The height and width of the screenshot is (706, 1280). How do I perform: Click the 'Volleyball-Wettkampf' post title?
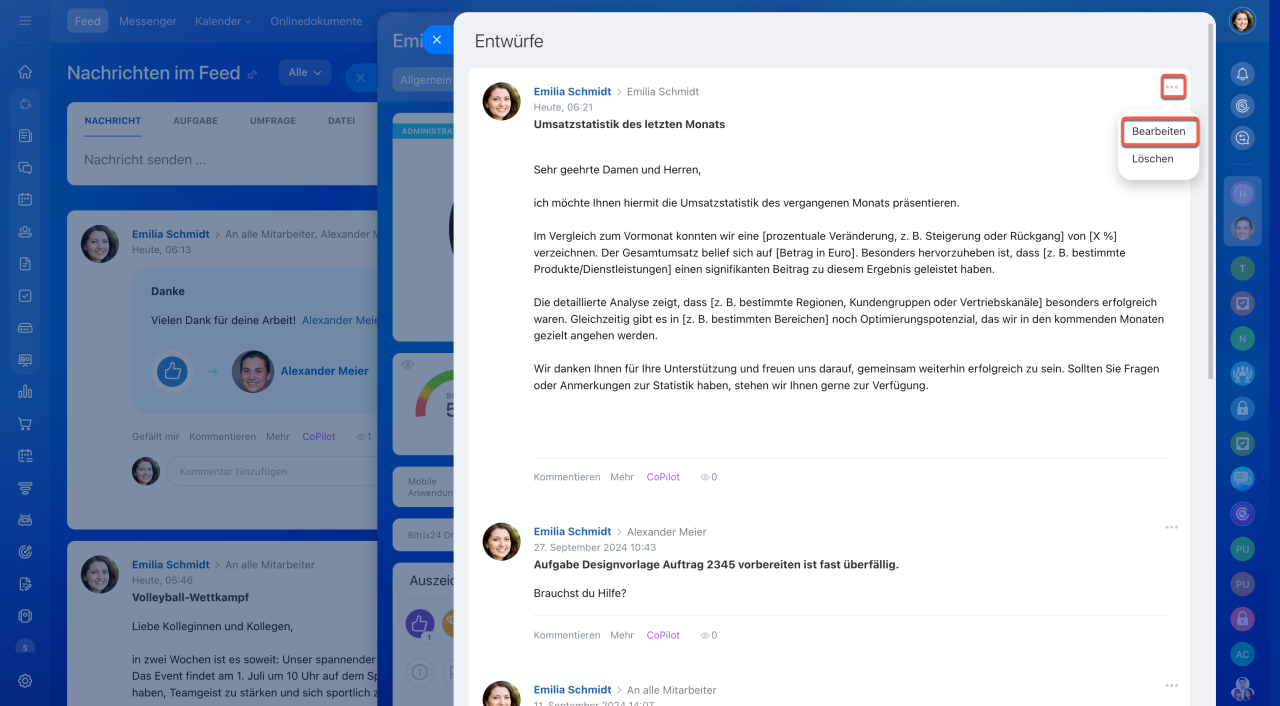[190, 597]
